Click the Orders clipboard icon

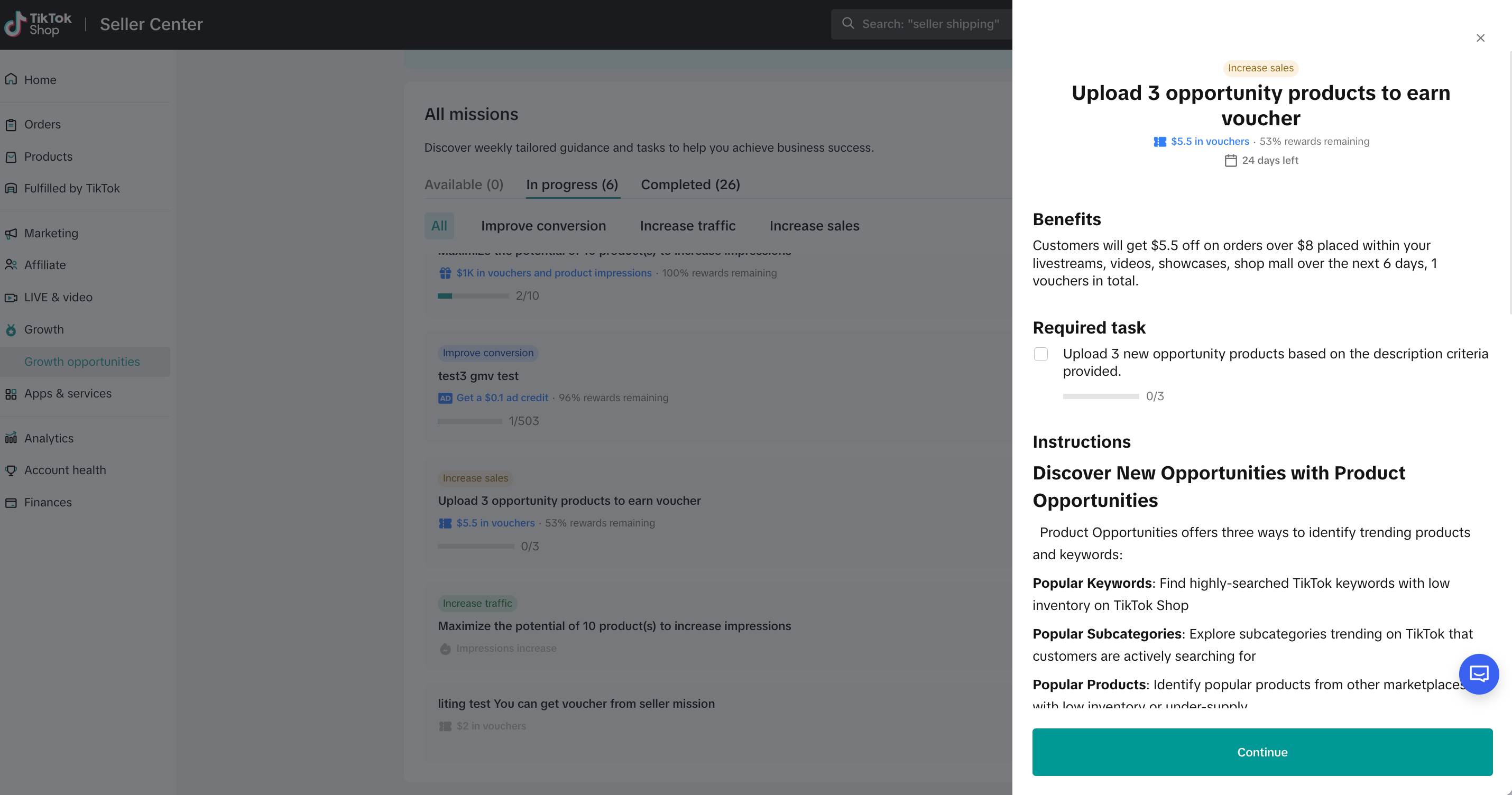pos(11,124)
